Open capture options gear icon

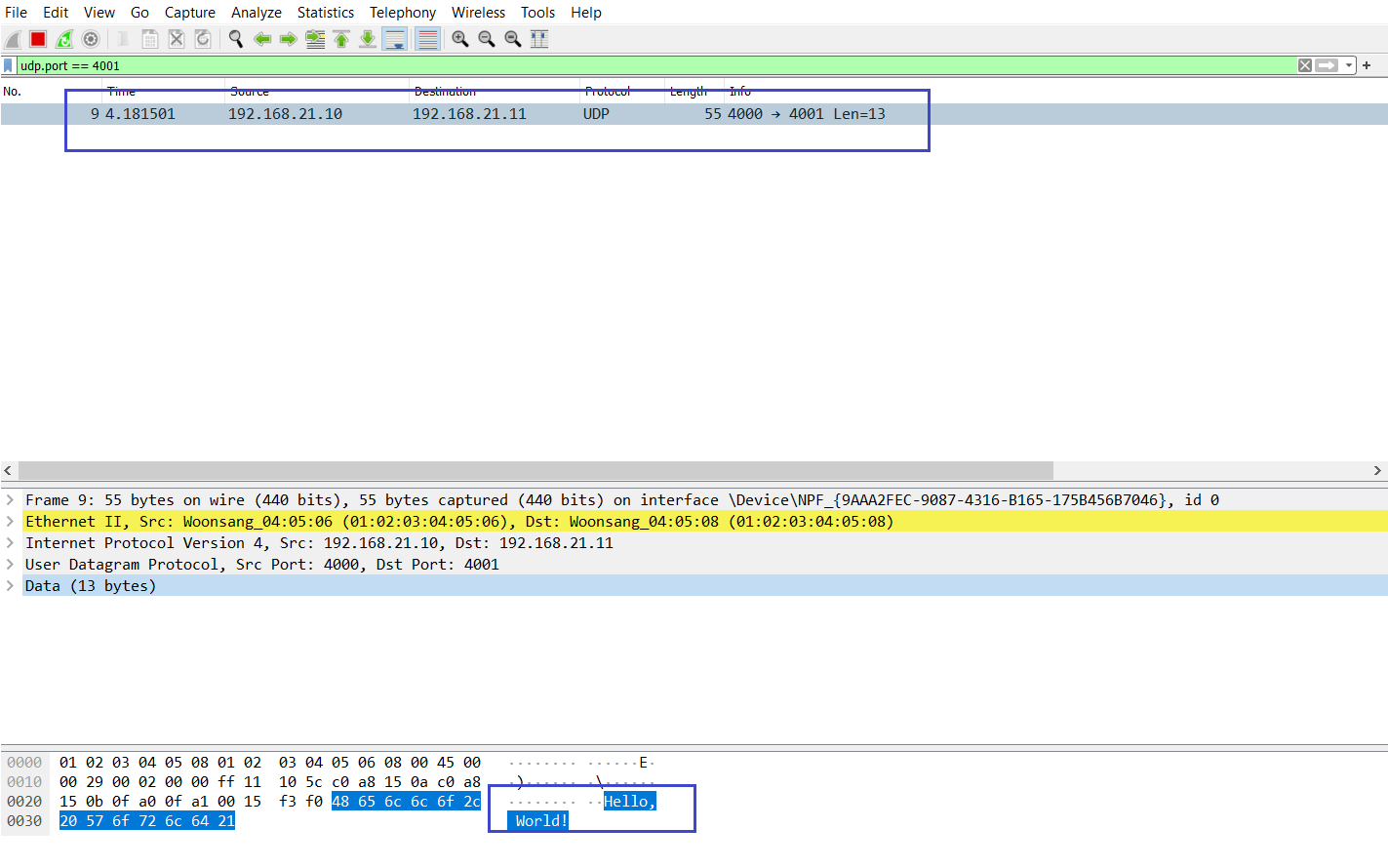91,39
